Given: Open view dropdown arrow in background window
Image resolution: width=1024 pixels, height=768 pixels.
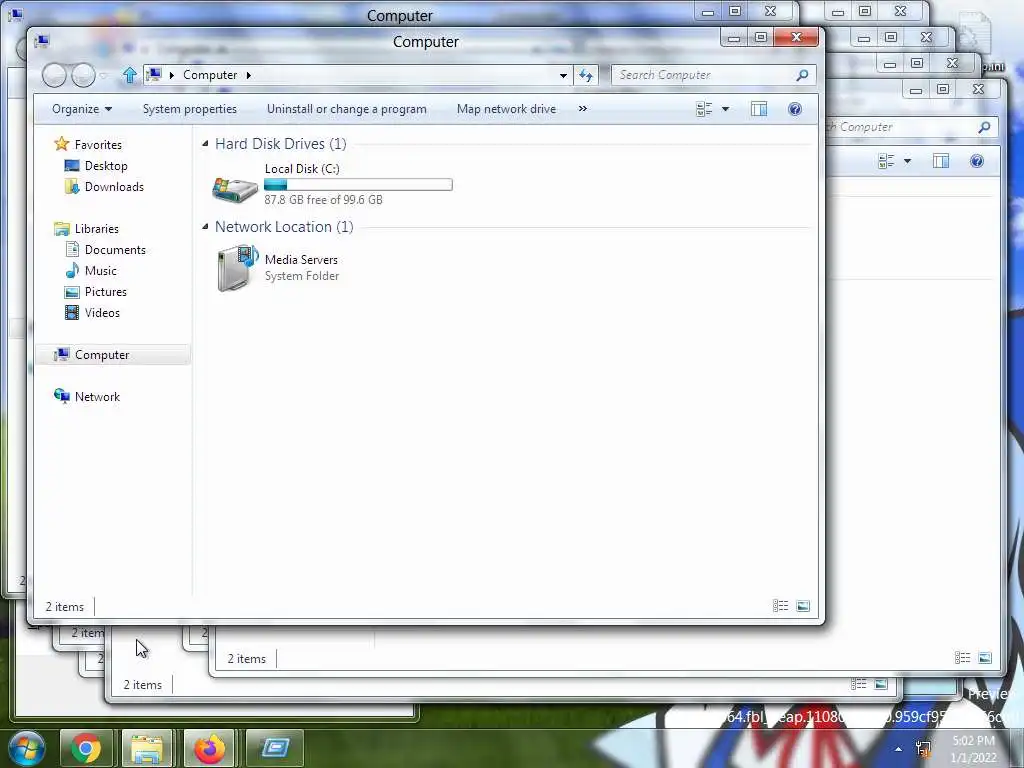Looking at the screenshot, I should pos(907,161).
